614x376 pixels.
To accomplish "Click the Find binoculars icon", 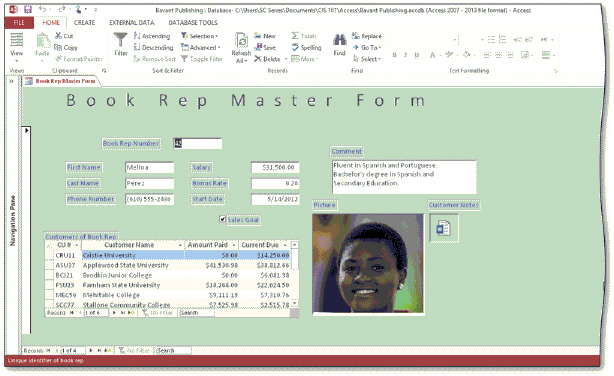I will pos(340,40).
